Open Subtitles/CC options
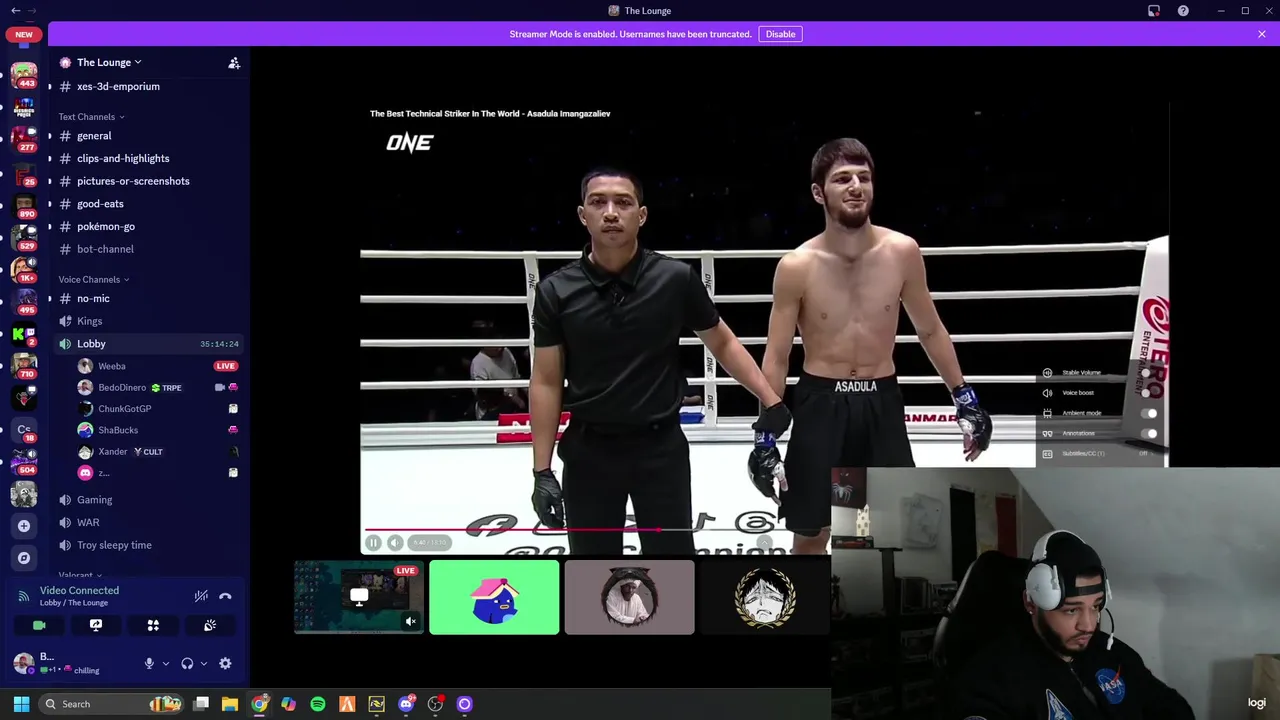1280x720 pixels. (1100, 453)
